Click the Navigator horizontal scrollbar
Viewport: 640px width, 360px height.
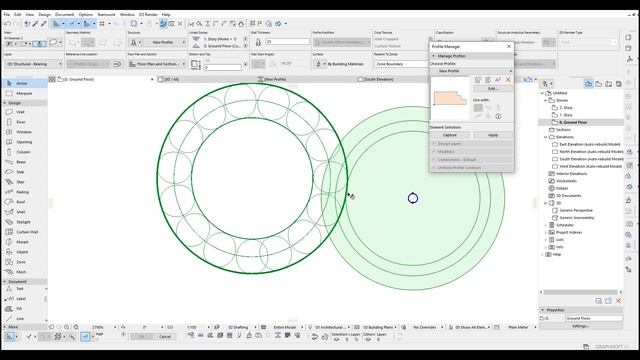point(580,292)
